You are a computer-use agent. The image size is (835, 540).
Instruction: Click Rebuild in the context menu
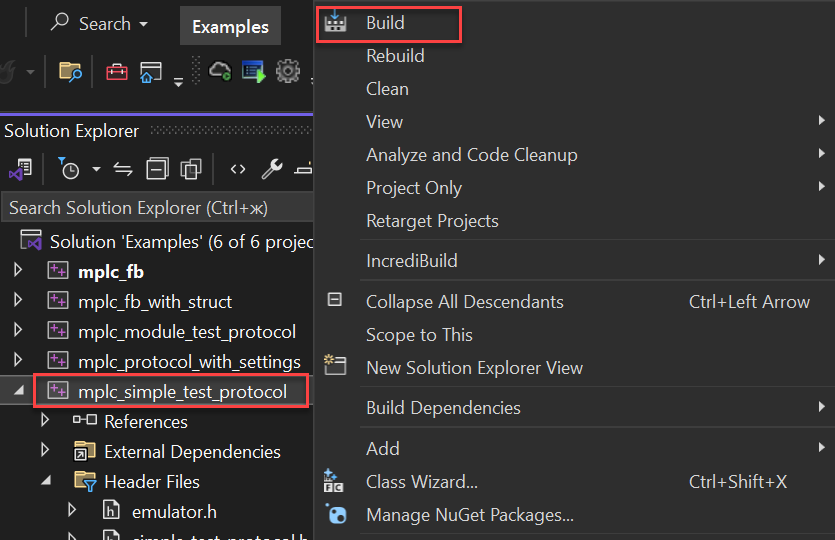(x=395, y=56)
